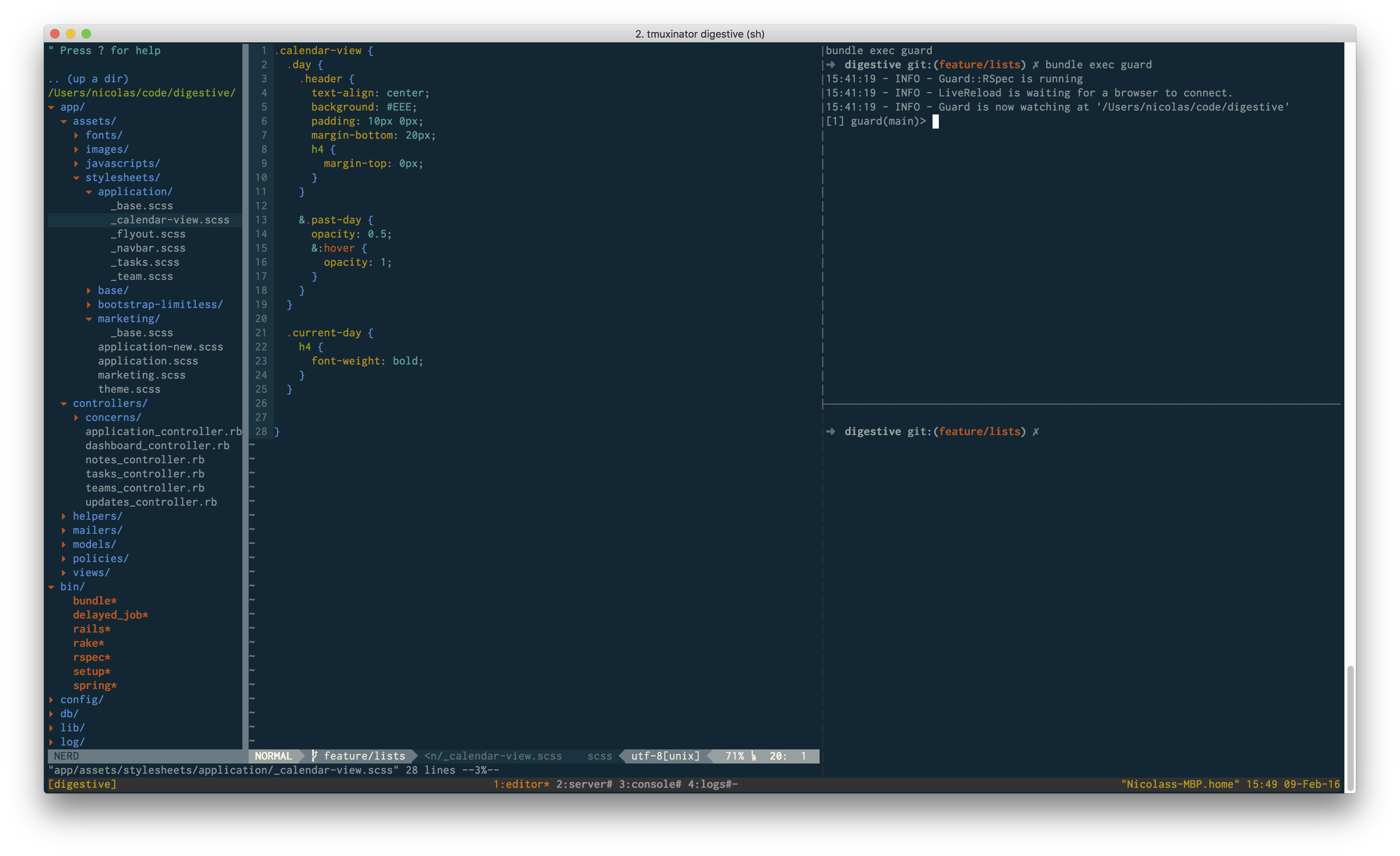Click the yellow minimize window button
This screenshot has height=856, width=1400.
point(71,34)
